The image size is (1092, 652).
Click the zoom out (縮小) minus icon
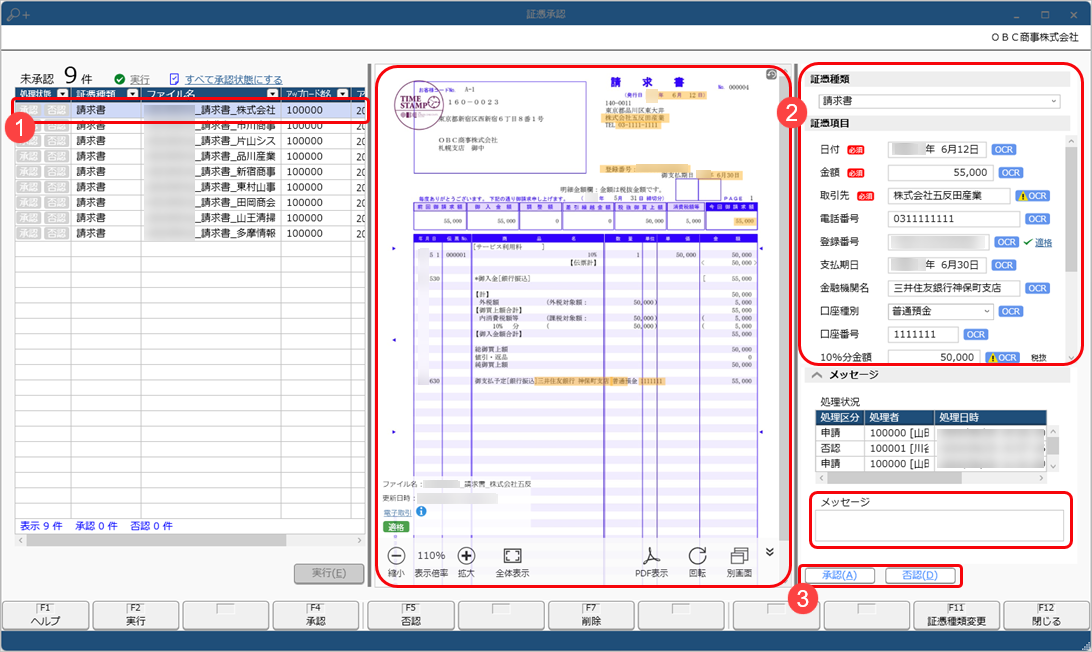point(396,555)
